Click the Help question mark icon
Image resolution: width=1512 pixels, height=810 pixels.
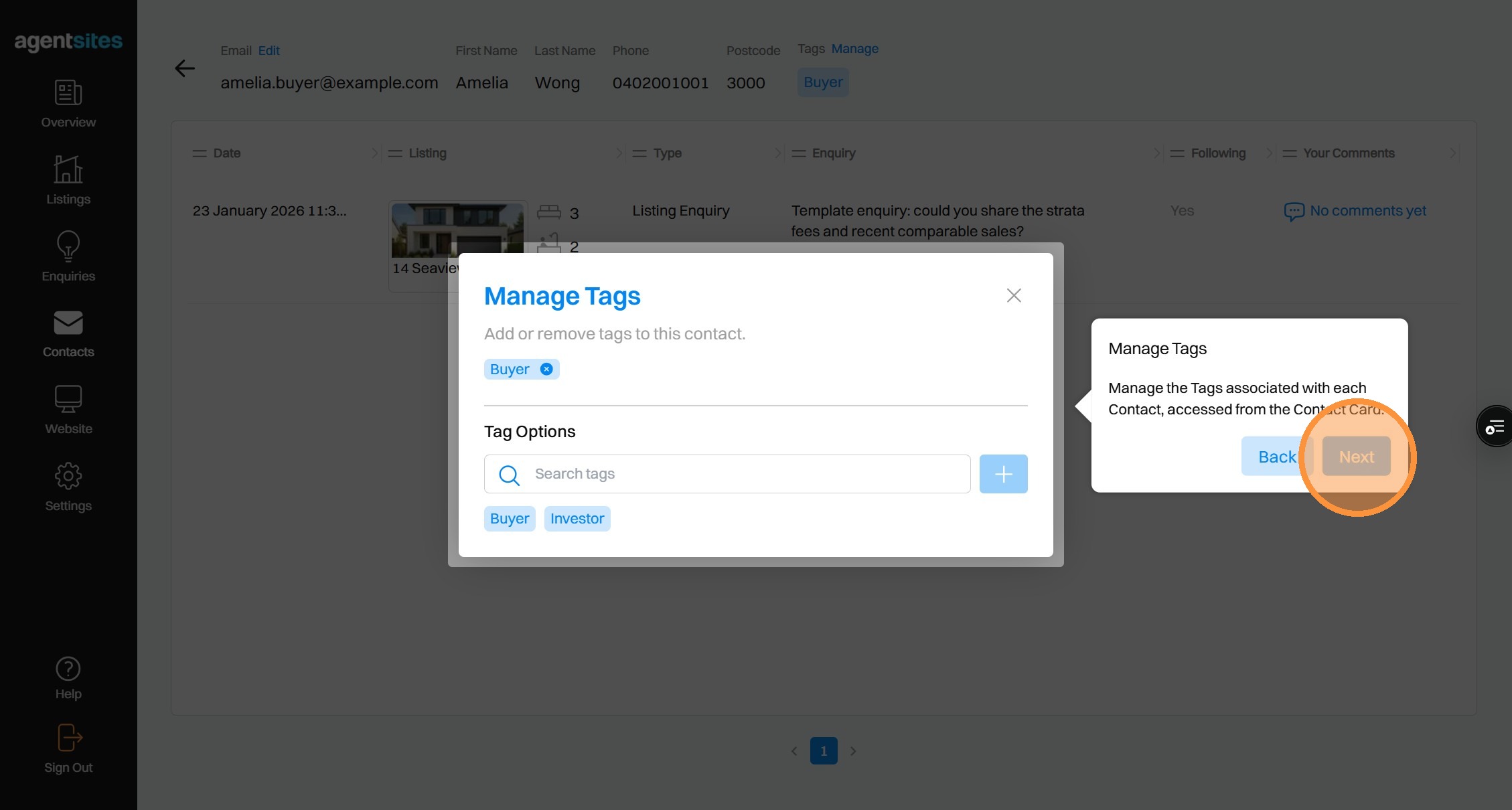pos(68,669)
